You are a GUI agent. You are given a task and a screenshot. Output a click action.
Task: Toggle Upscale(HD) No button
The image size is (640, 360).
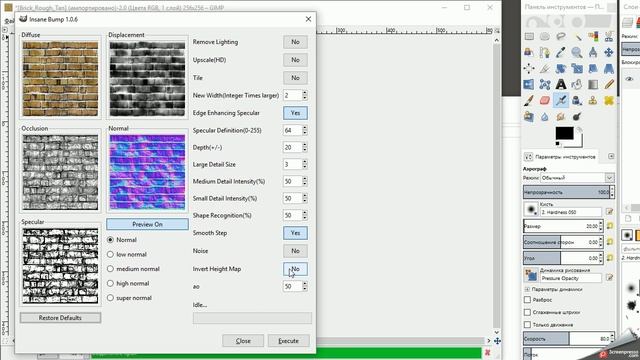coord(295,60)
